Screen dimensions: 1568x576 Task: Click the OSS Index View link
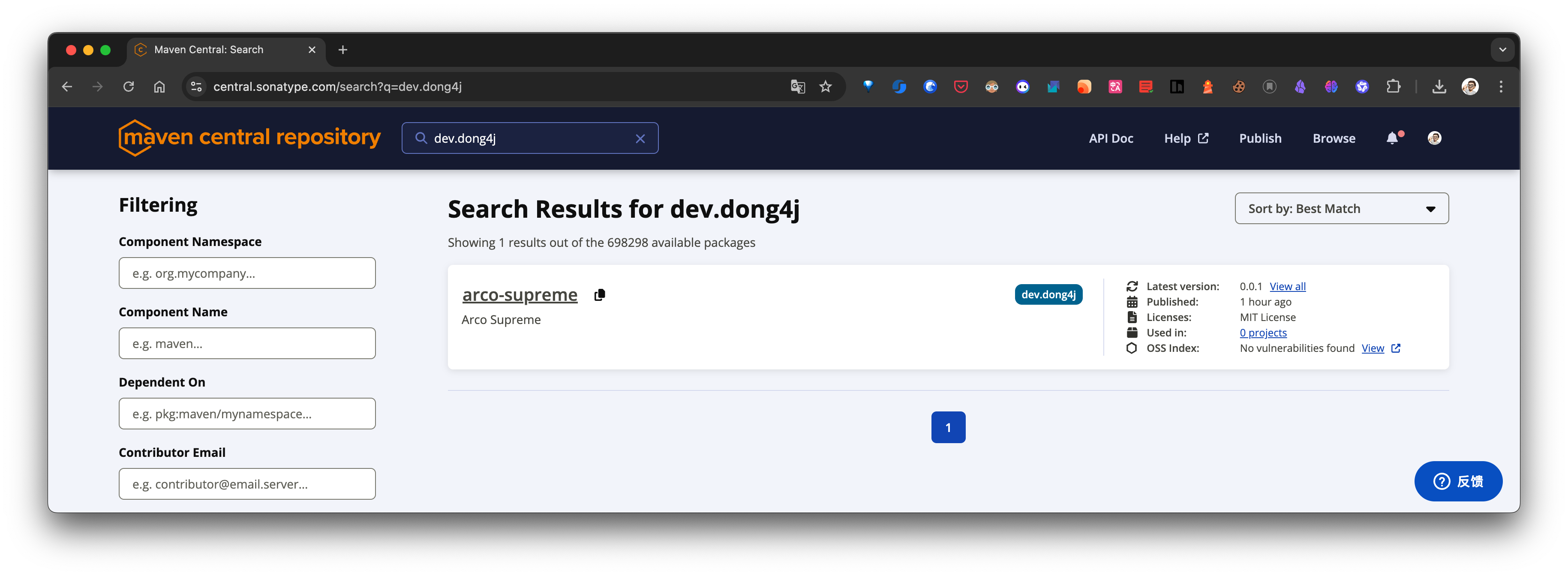(x=1372, y=348)
